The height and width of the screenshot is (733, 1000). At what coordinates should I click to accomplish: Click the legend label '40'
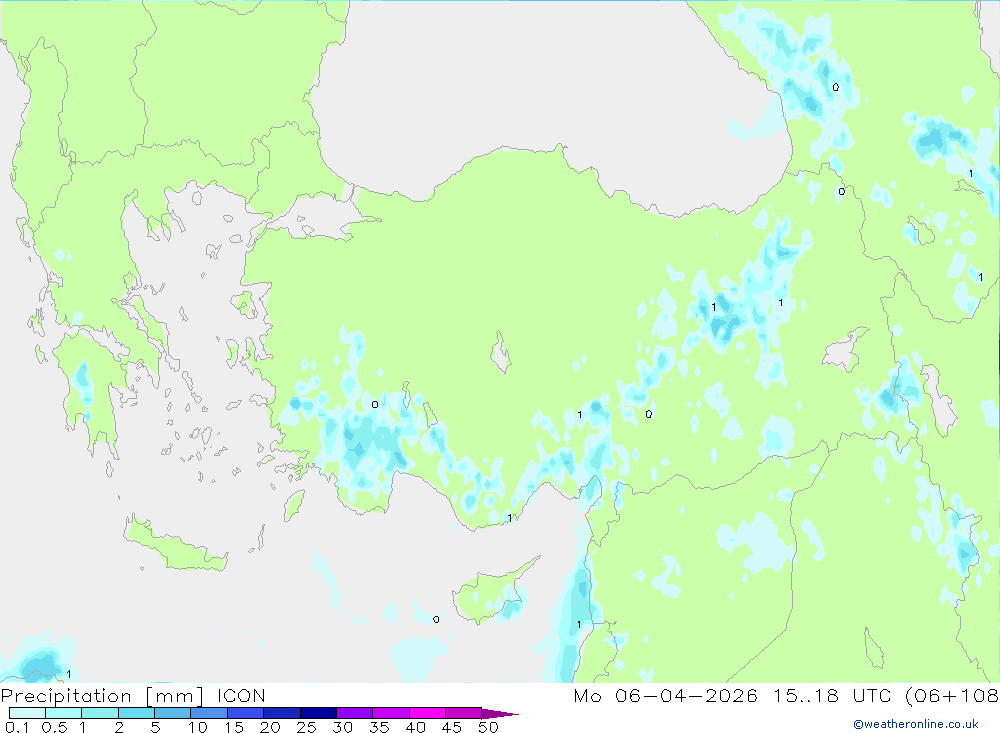pyautogui.click(x=416, y=727)
